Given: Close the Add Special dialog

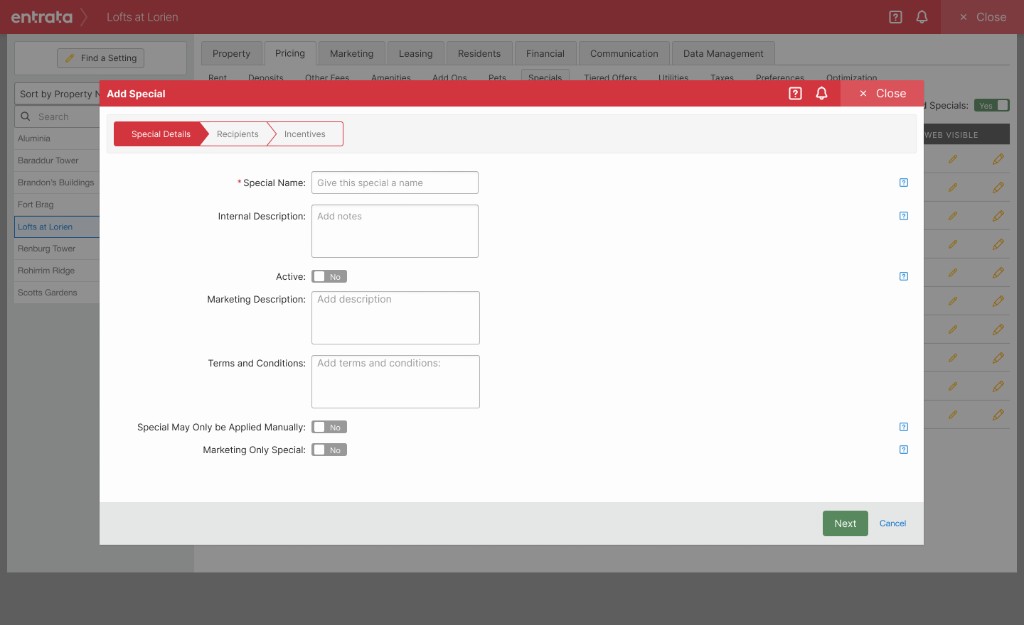Looking at the screenshot, I should click(882, 93).
